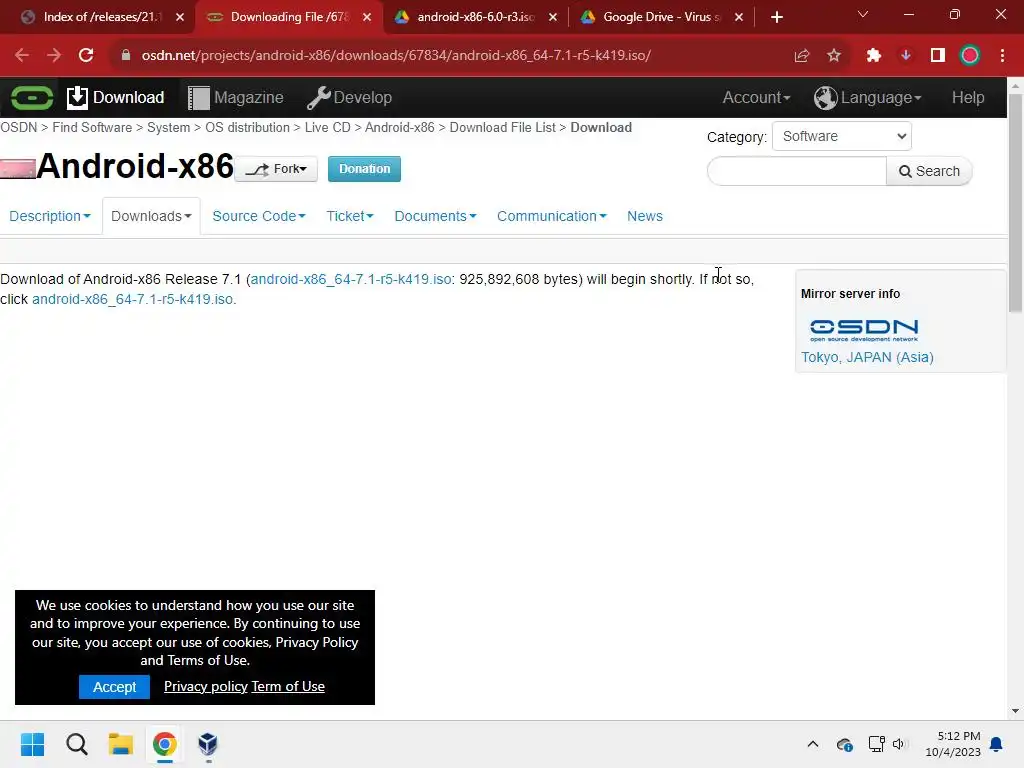
Task: Switch to the android-x86-6.0-r3.iso tab
Action: (x=475, y=17)
